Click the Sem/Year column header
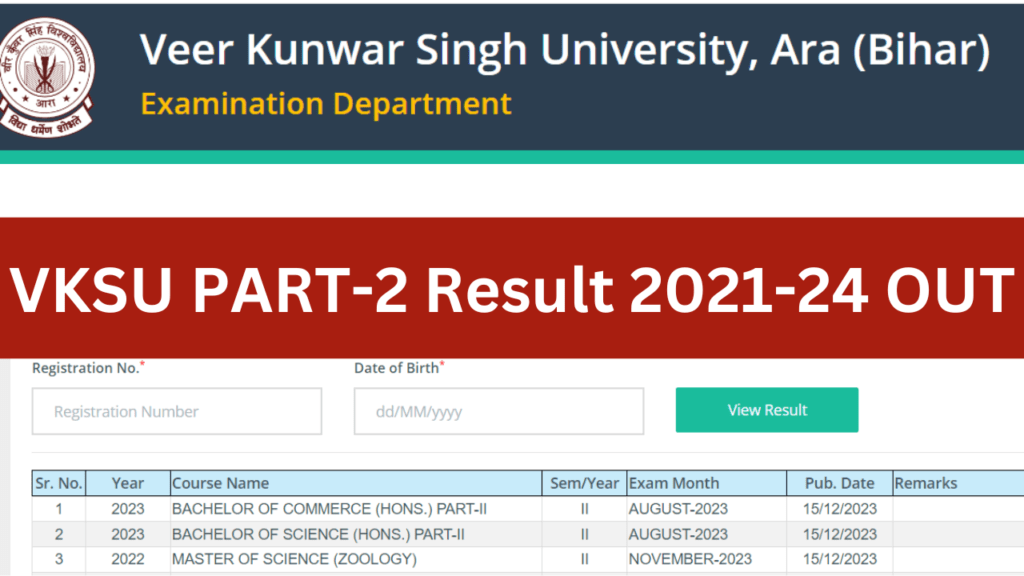Image resolution: width=1024 pixels, height=576 pixels. tap(584, 483)
